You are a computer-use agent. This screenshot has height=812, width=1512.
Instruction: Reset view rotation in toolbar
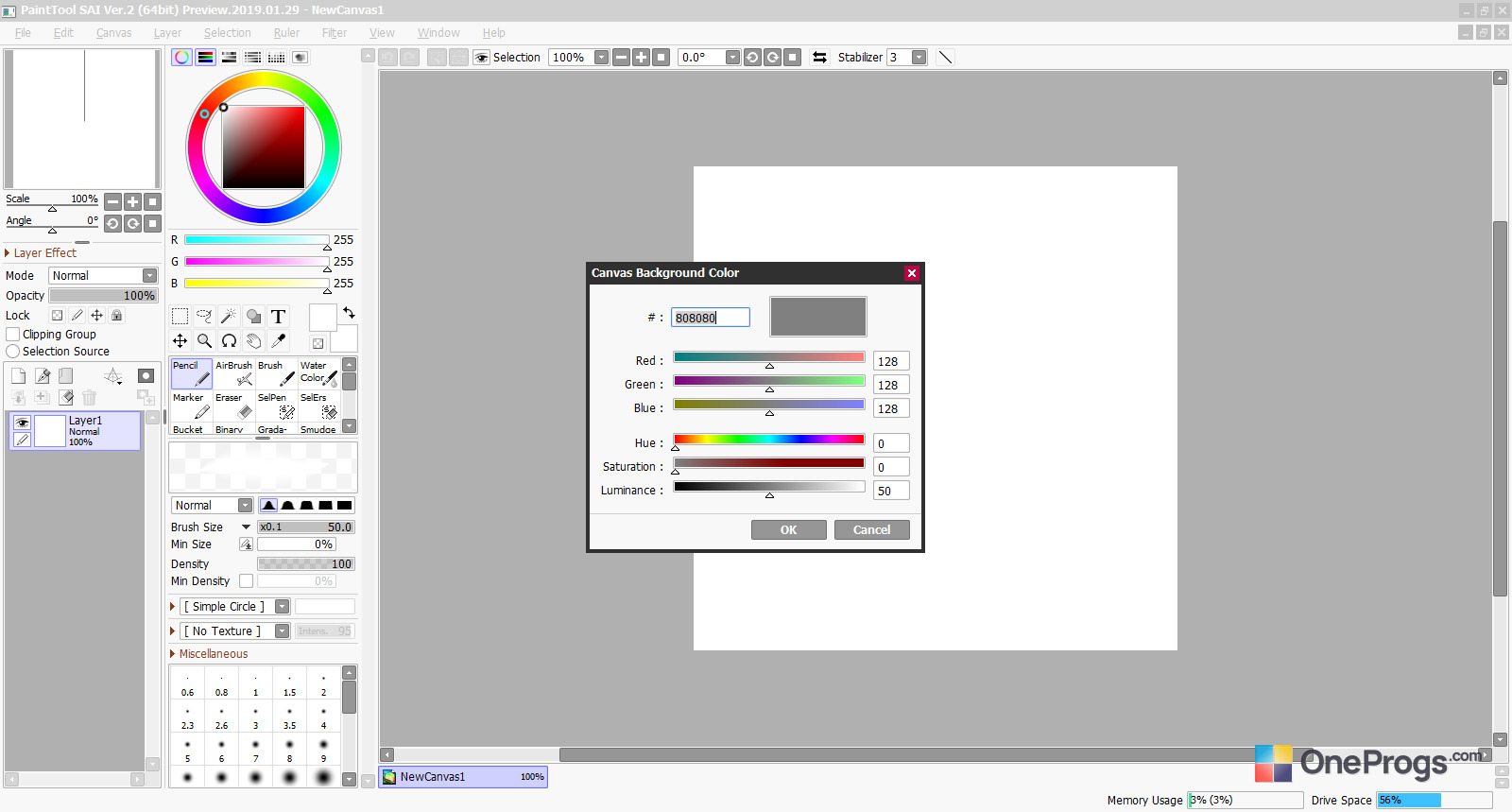[793, 58]
